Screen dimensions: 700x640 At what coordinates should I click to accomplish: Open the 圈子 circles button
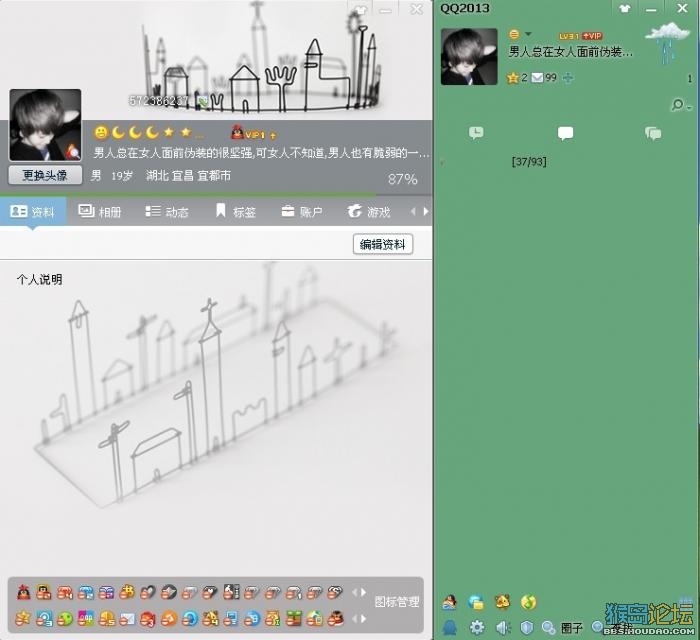(572, 628)
